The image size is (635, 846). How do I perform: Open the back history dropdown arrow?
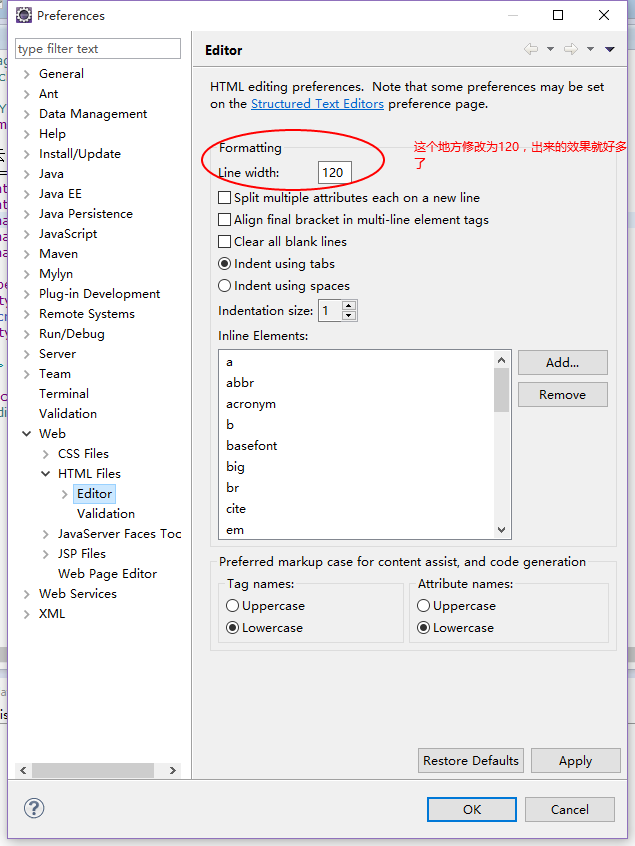tap(550, 49)
